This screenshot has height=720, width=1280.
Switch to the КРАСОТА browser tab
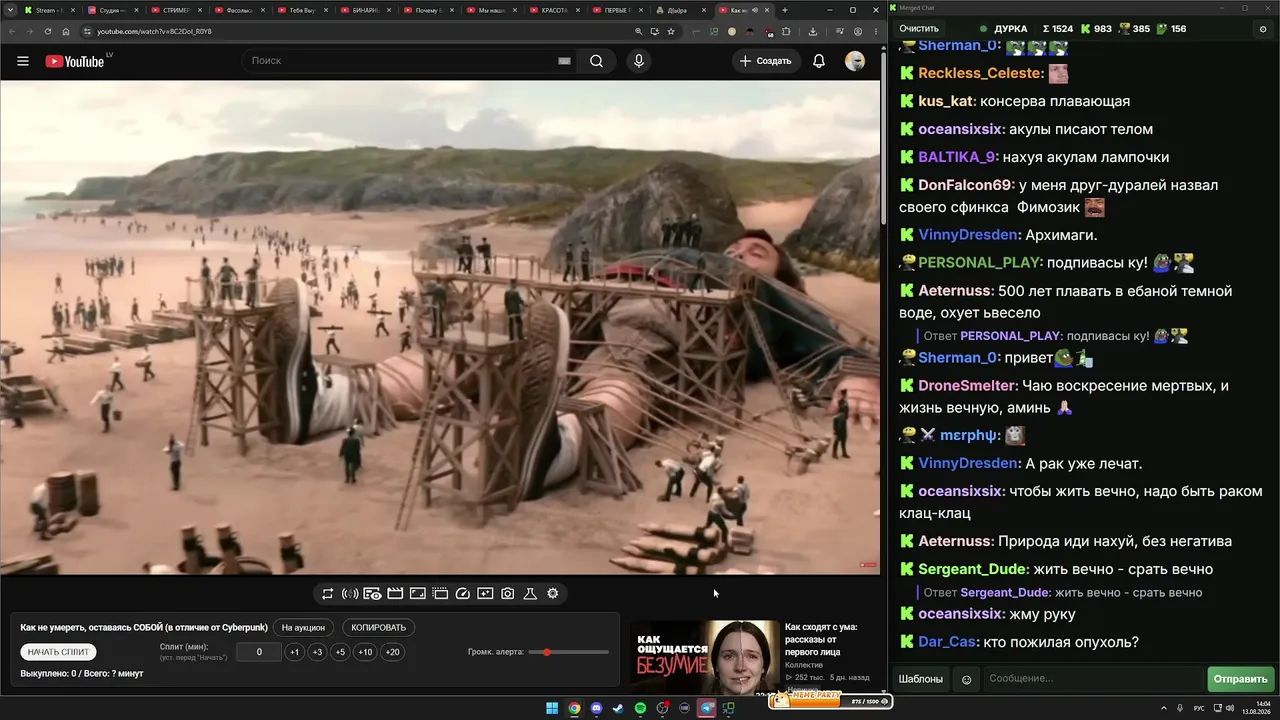point(554,10)
